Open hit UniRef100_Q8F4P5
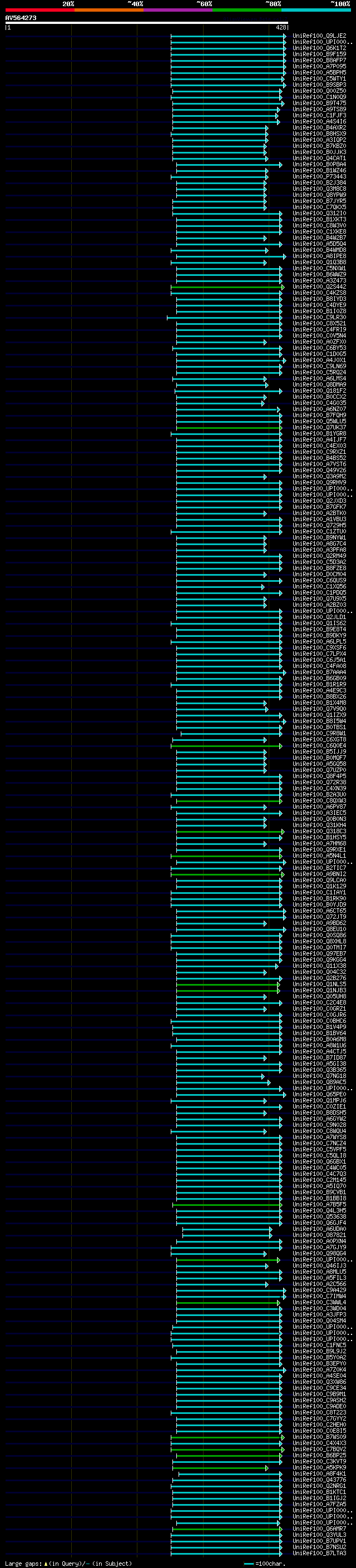This screenshot has height=1568, width=356. coord(319,776)
